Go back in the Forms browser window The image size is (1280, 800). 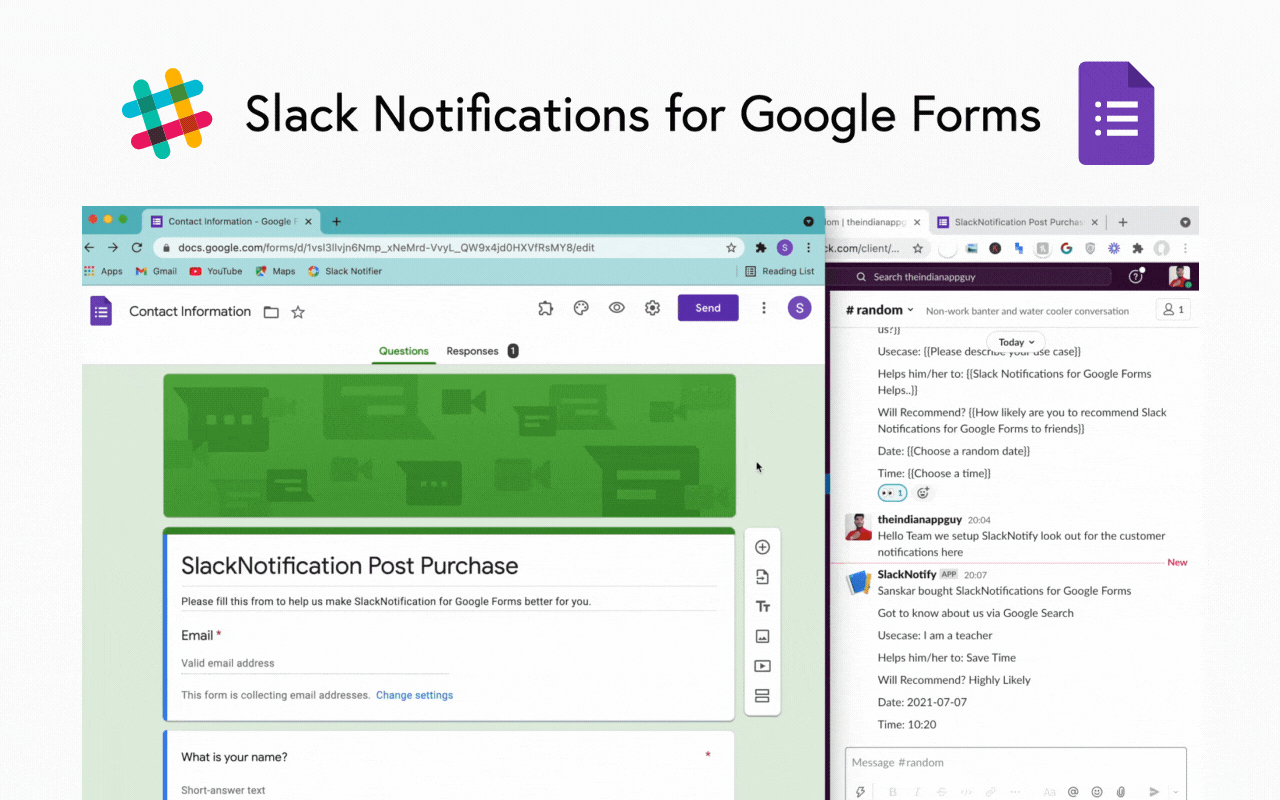click(x=90, y=247)
